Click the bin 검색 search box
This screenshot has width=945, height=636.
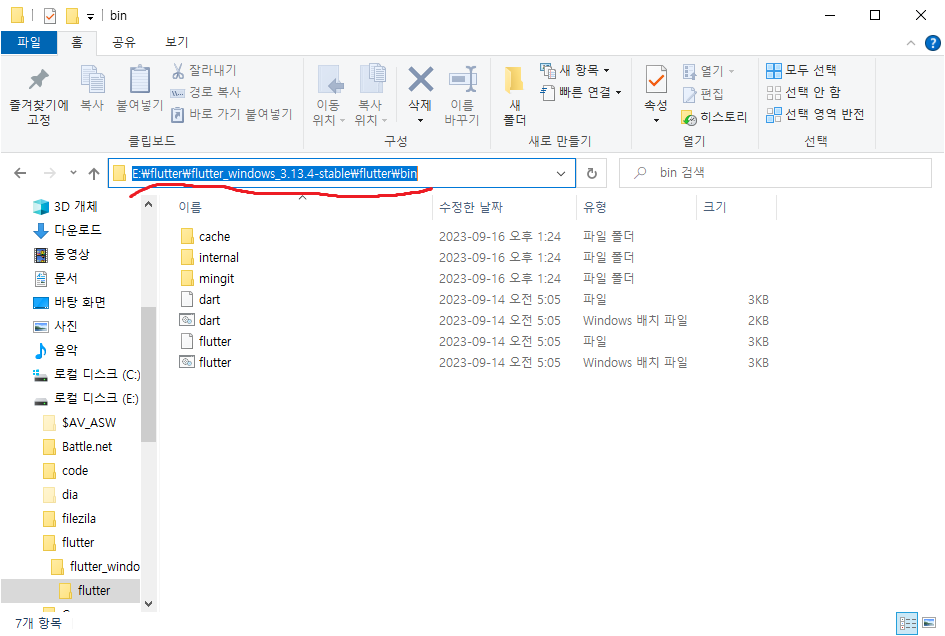click(x=775, y=173)
